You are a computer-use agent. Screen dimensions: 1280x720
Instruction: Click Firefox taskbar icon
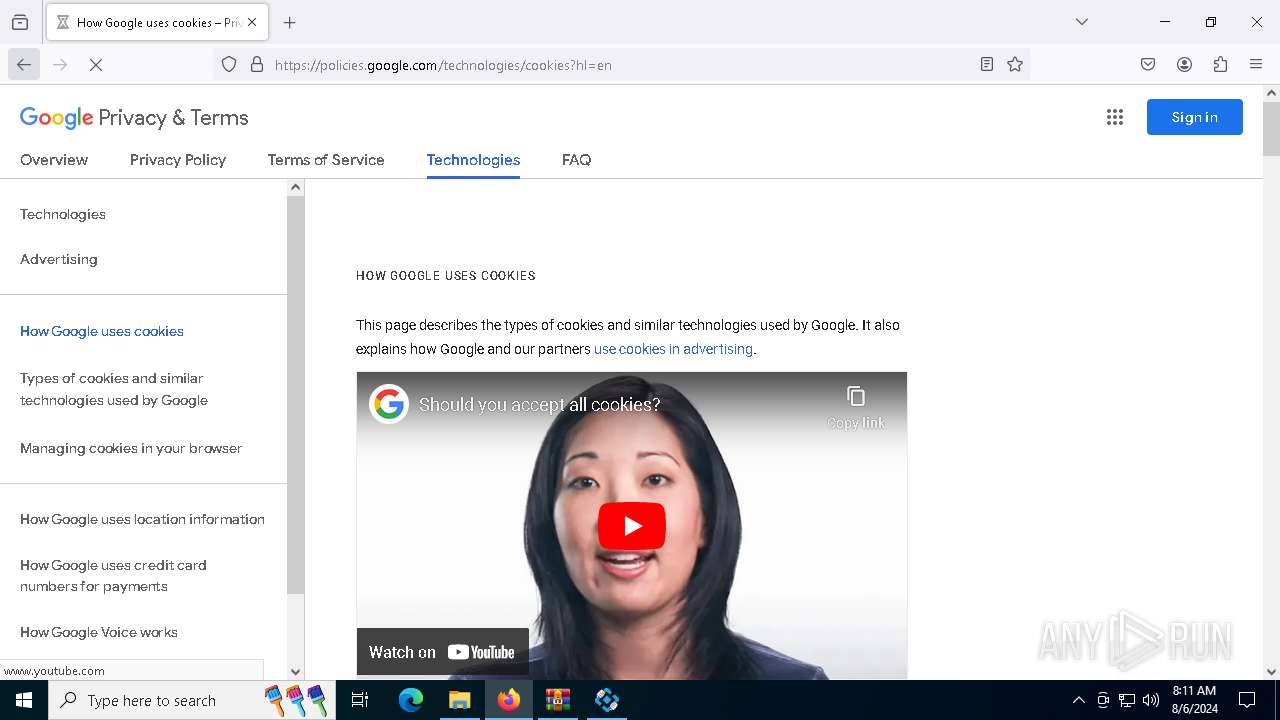tap(509, 700)
